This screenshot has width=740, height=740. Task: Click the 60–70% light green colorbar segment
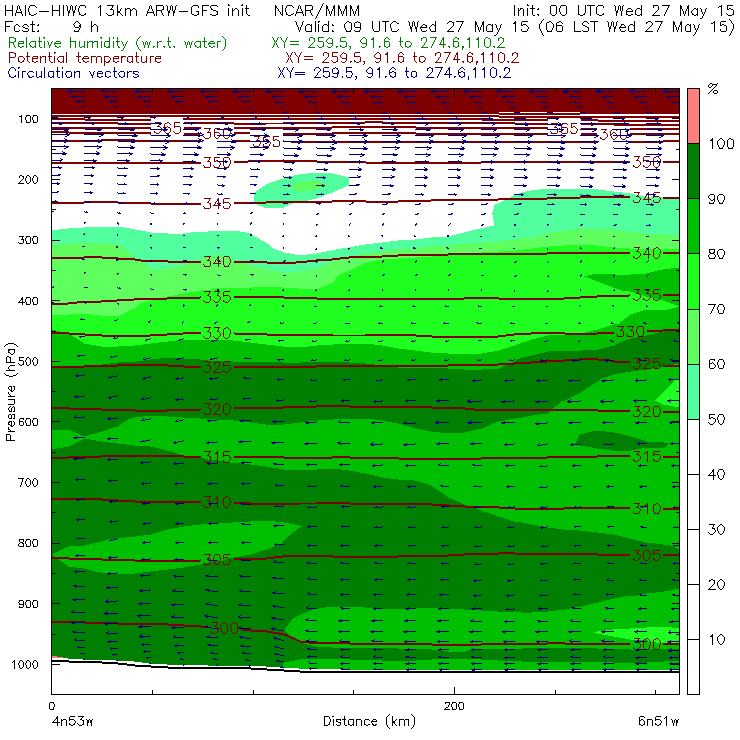[693, 336]
